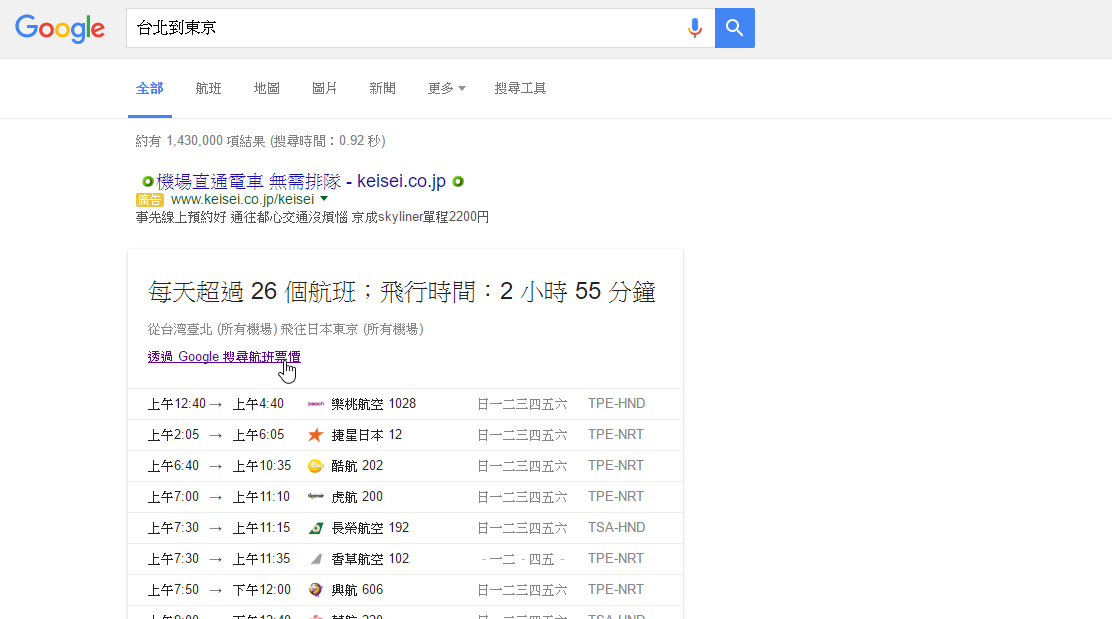Switch to the 地圖 tab
Viewport: 1112px width, 619px height.
click(266, 88)
